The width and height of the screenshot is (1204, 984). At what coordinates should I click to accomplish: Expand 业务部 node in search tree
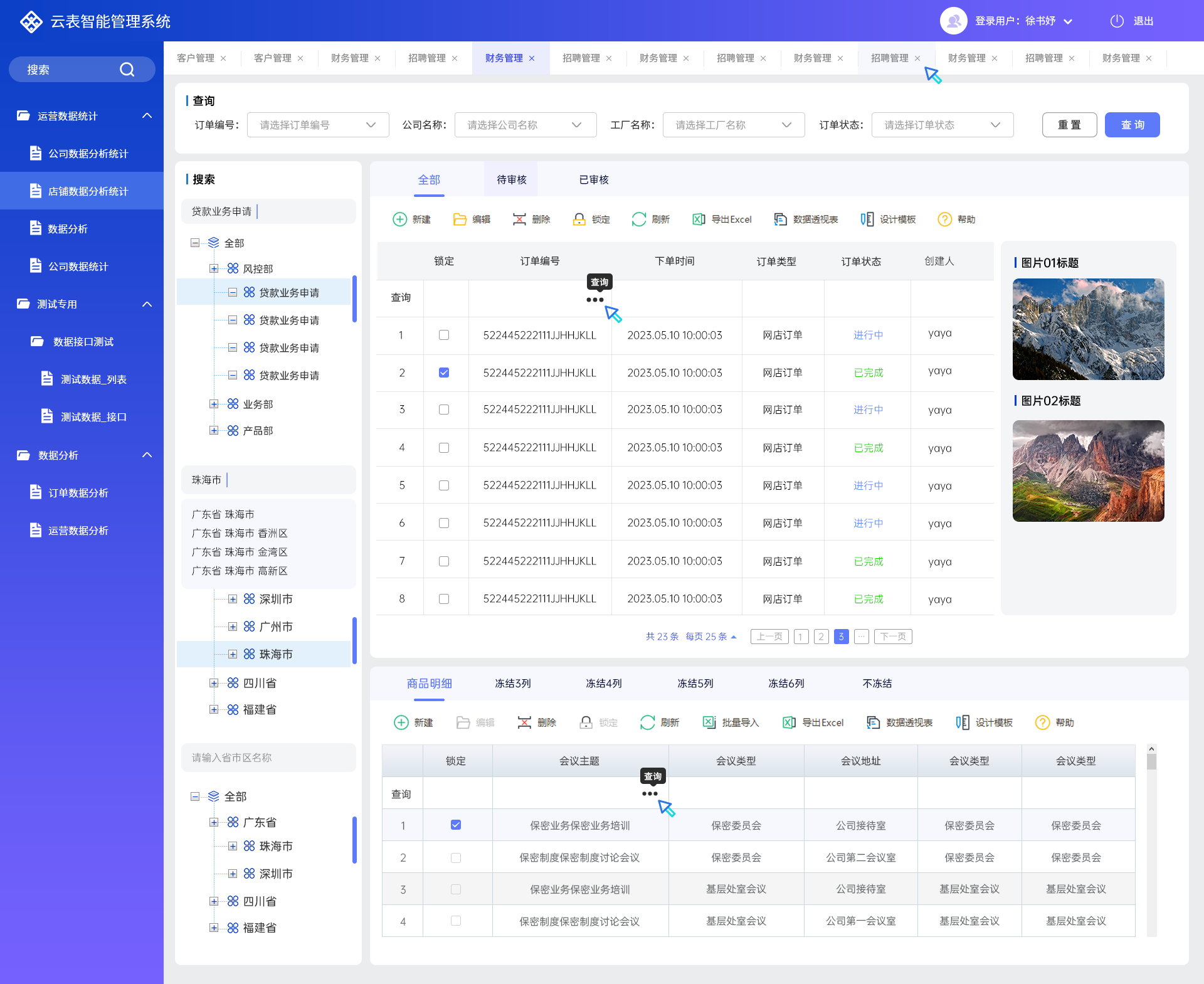coord(213,403)
